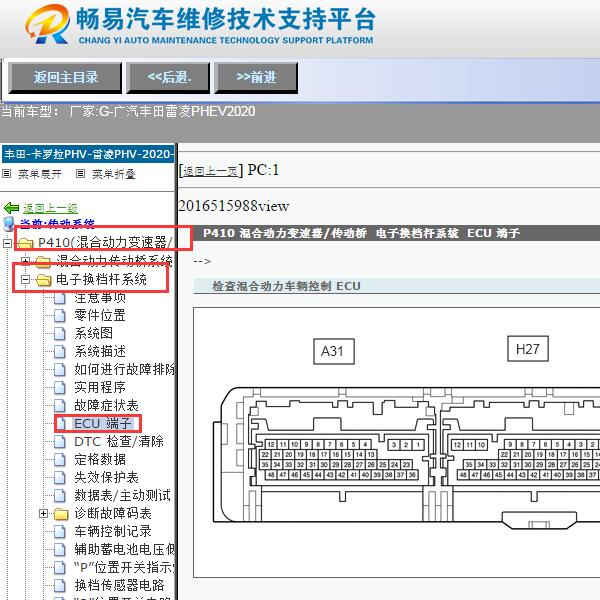Click the 当前车型 广汽丰田雷凌PHEV2020 text
This screenshot has height=600, width=600.
128,112
